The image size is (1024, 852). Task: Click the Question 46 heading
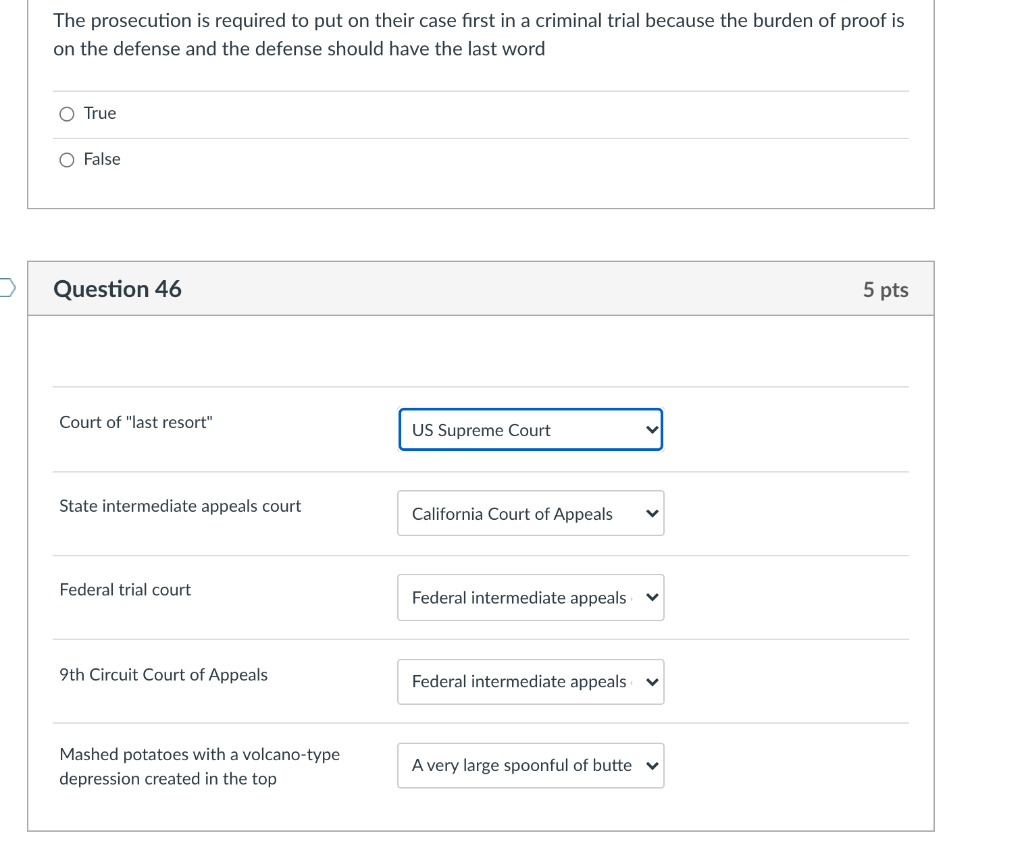point(117,289)
